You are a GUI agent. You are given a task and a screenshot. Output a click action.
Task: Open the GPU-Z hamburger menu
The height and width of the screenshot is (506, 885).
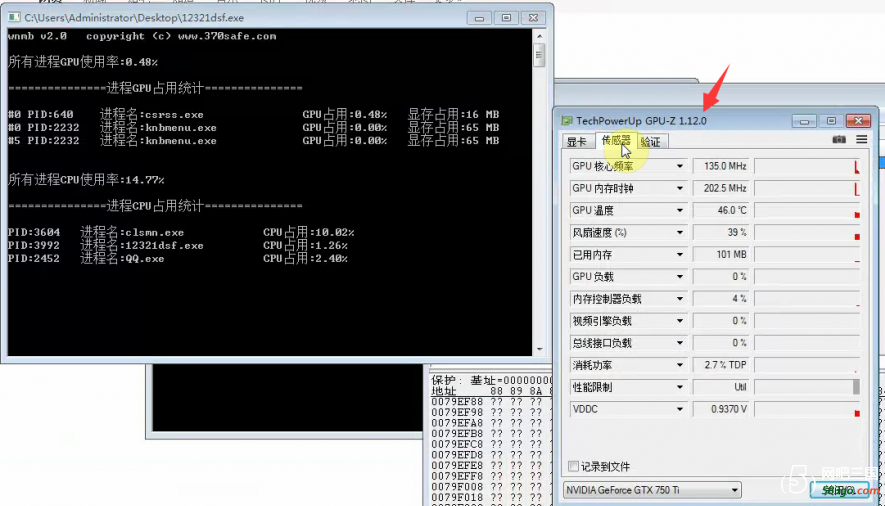861,139
